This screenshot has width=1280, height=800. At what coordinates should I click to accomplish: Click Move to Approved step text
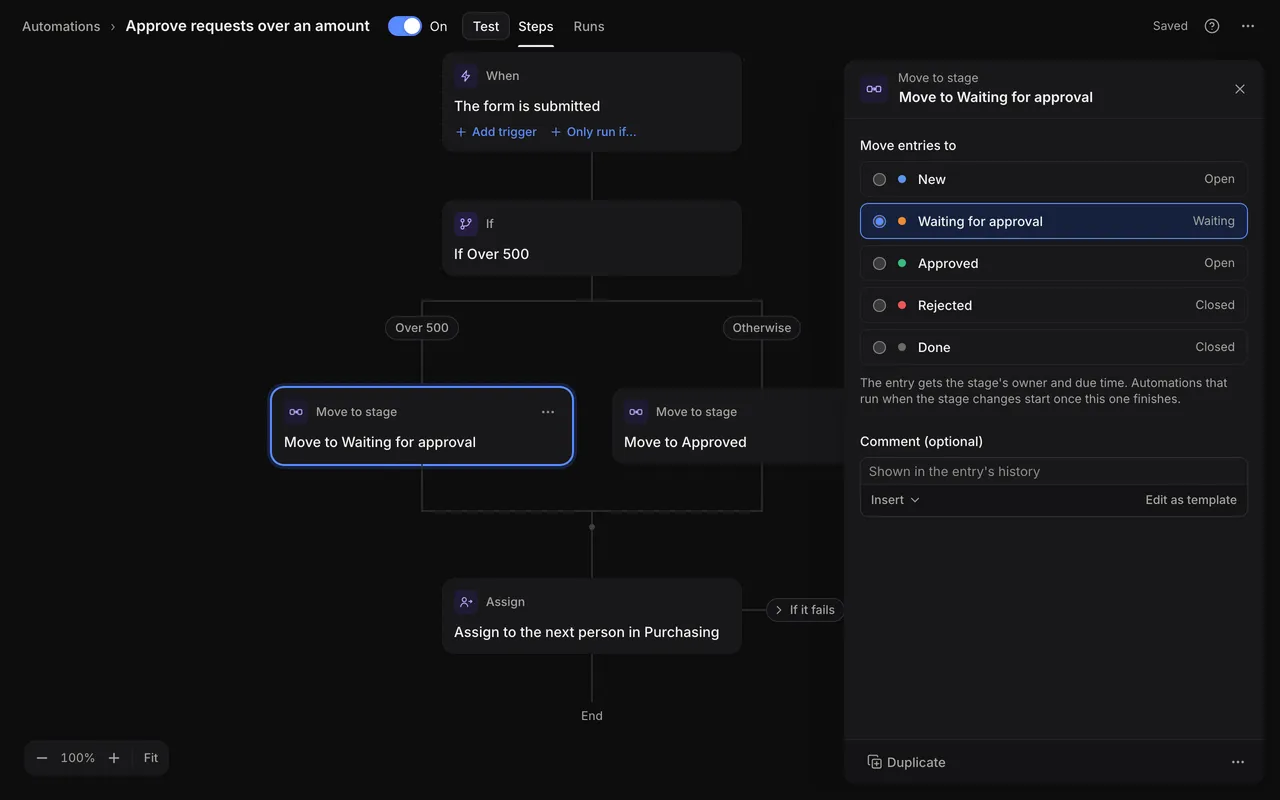pyautogui.click(x=685, y=442)
